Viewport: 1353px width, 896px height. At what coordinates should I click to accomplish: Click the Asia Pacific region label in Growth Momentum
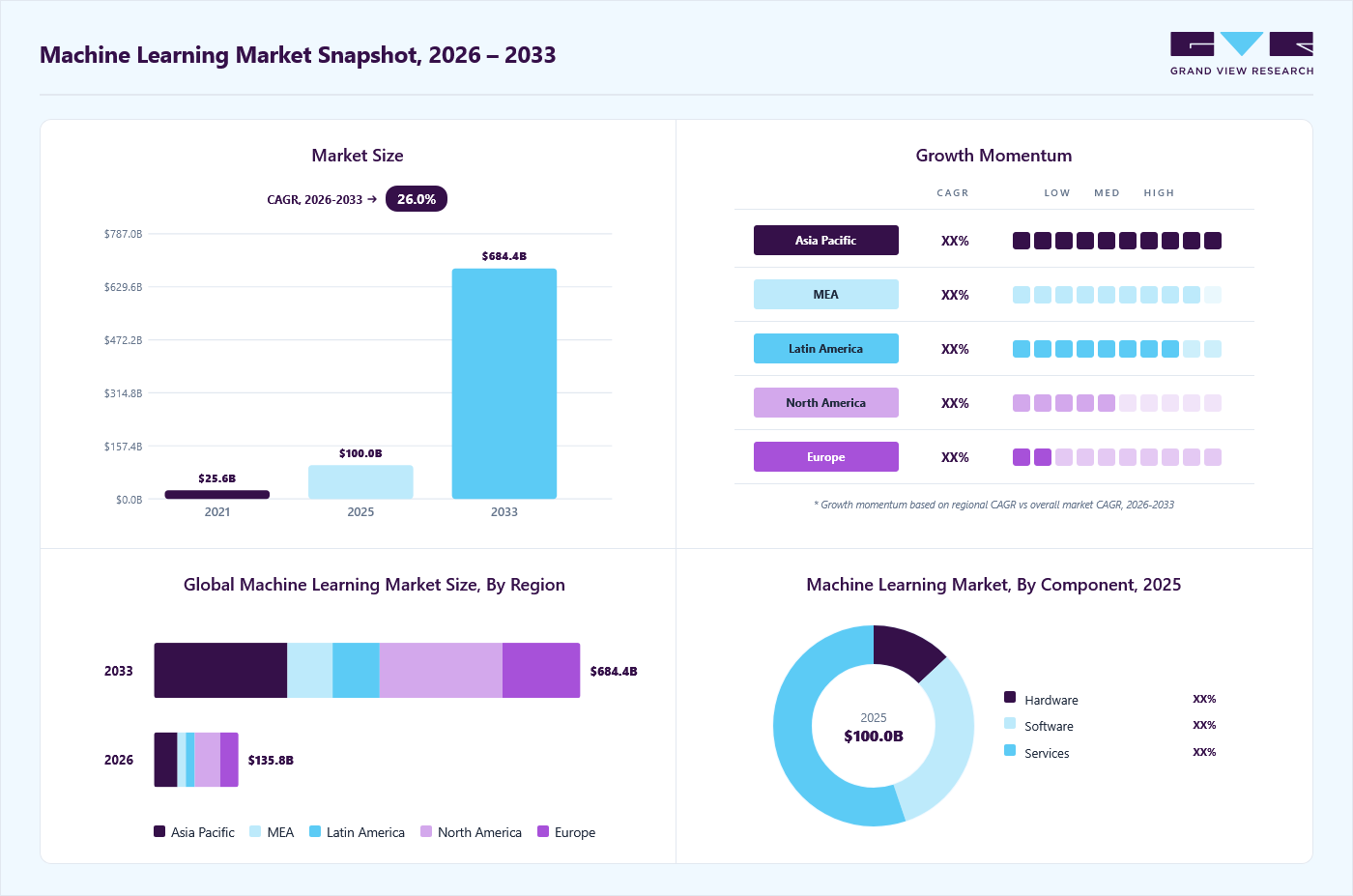click(x=826, y=241)
